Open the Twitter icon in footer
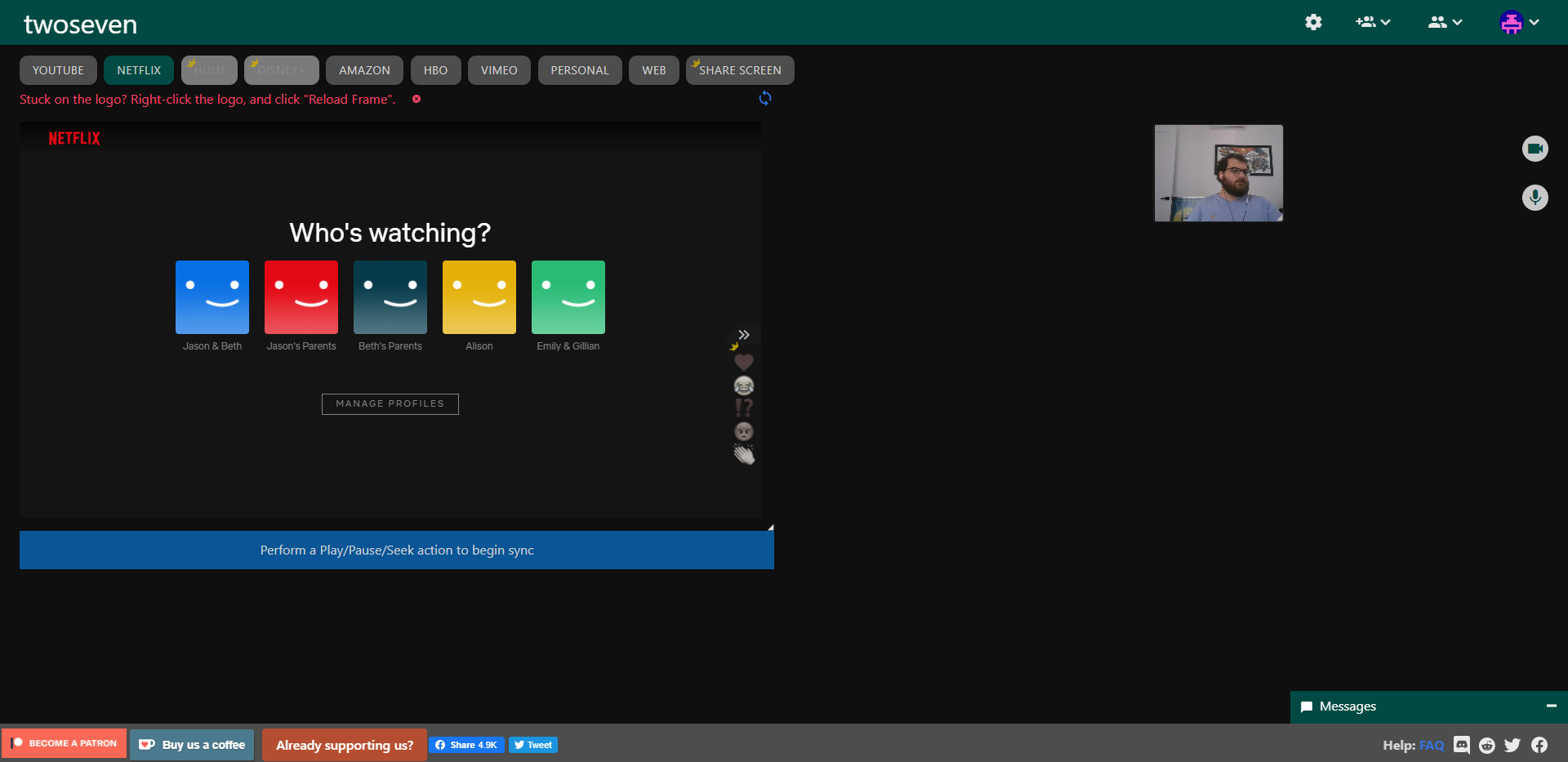 [1512, 745]
